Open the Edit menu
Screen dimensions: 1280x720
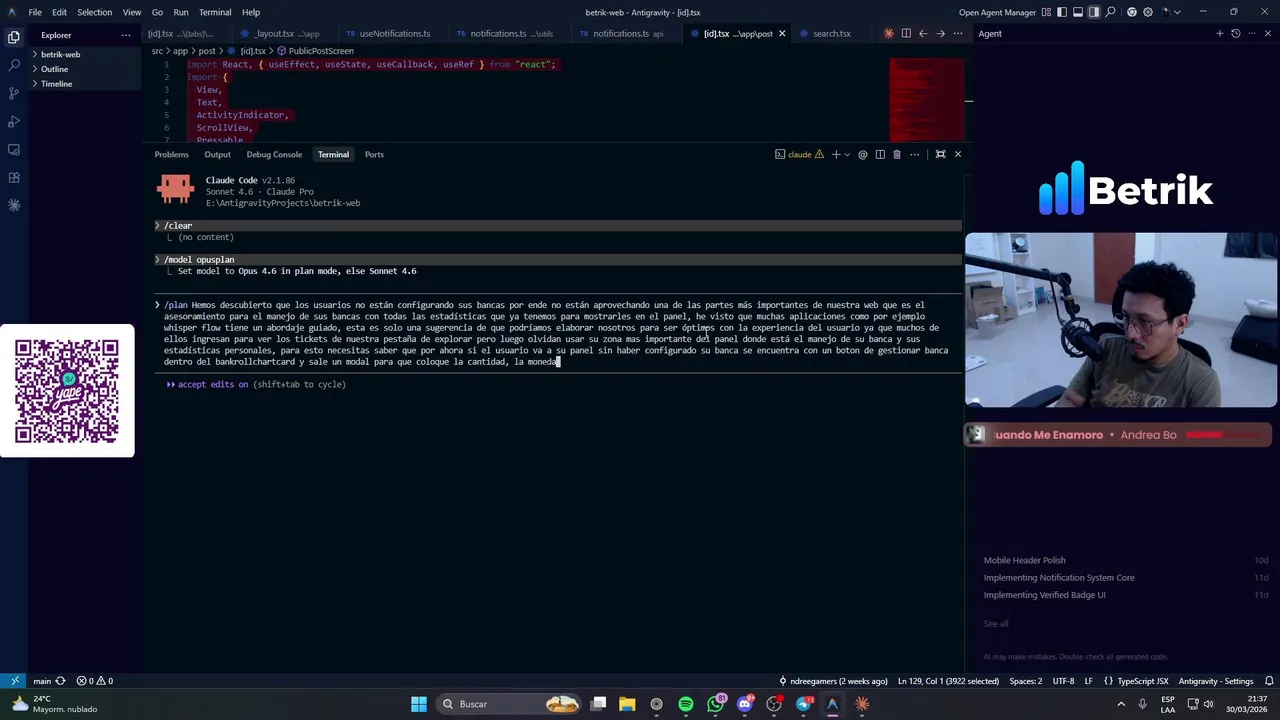pos(59,12)
